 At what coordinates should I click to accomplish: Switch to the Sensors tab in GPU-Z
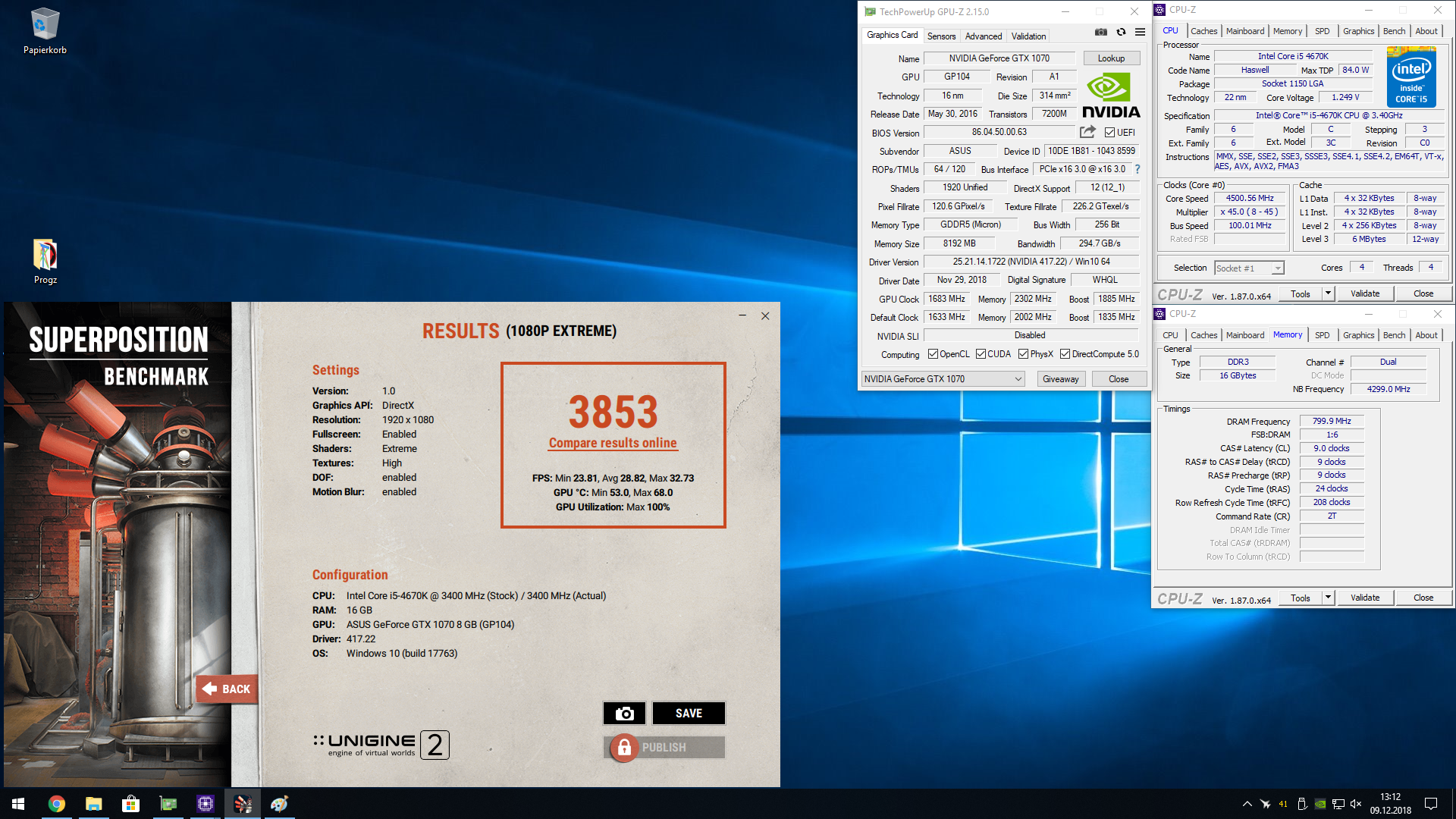[941, 36]
